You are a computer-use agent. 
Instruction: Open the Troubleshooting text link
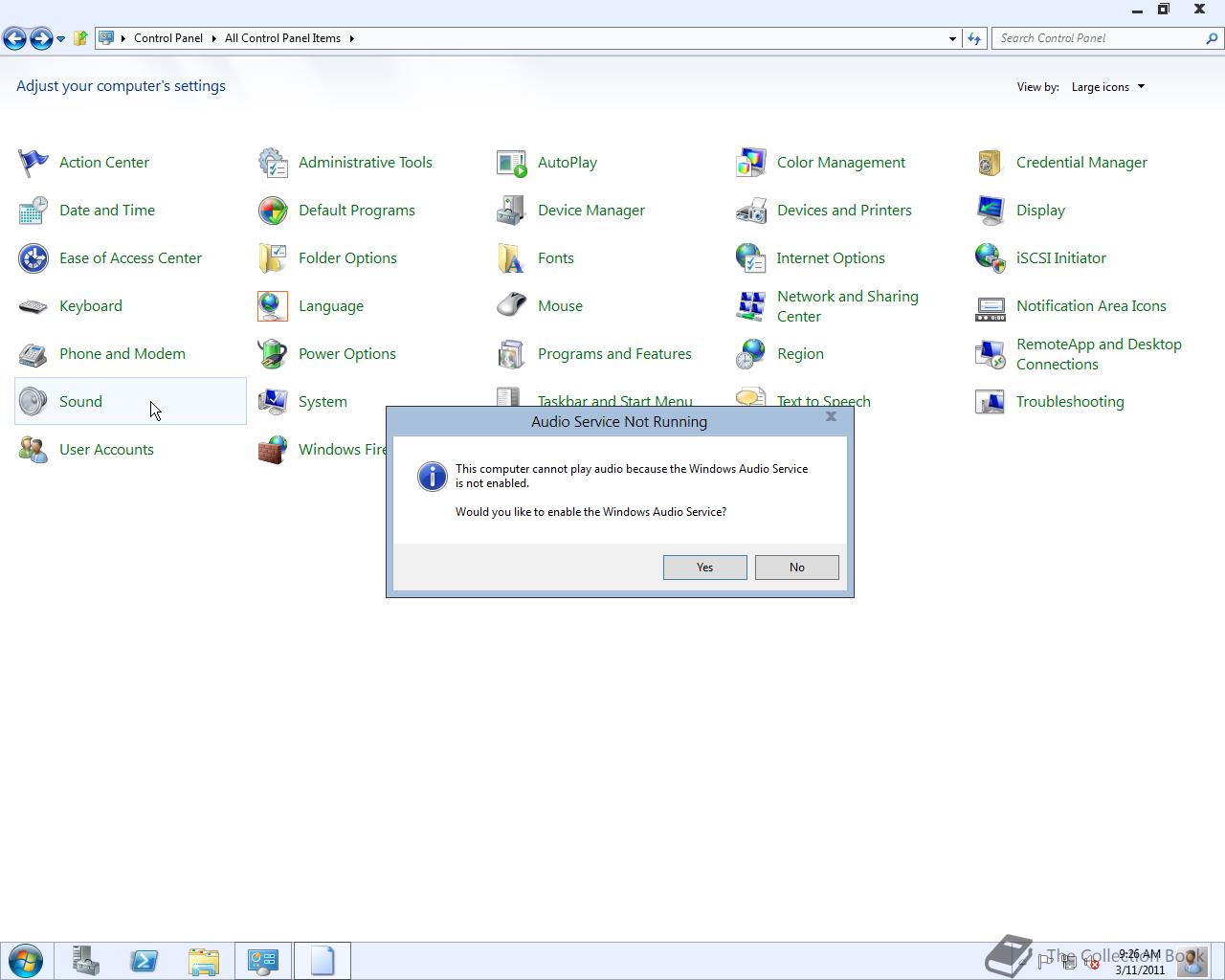tap(1070, 402)
